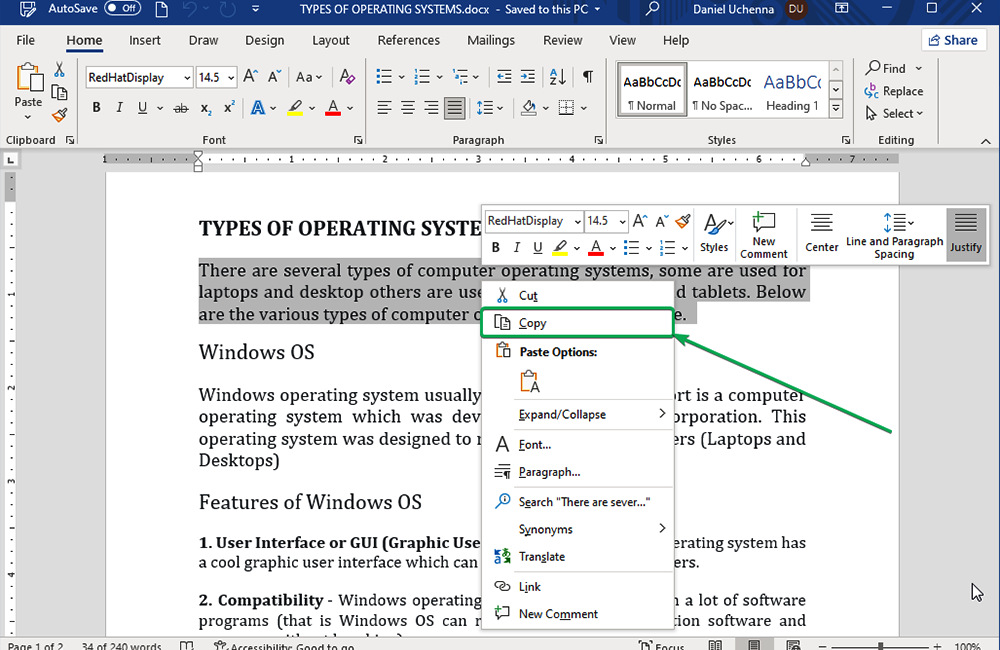Click the yellow text highlight color button

coord(294,108)
